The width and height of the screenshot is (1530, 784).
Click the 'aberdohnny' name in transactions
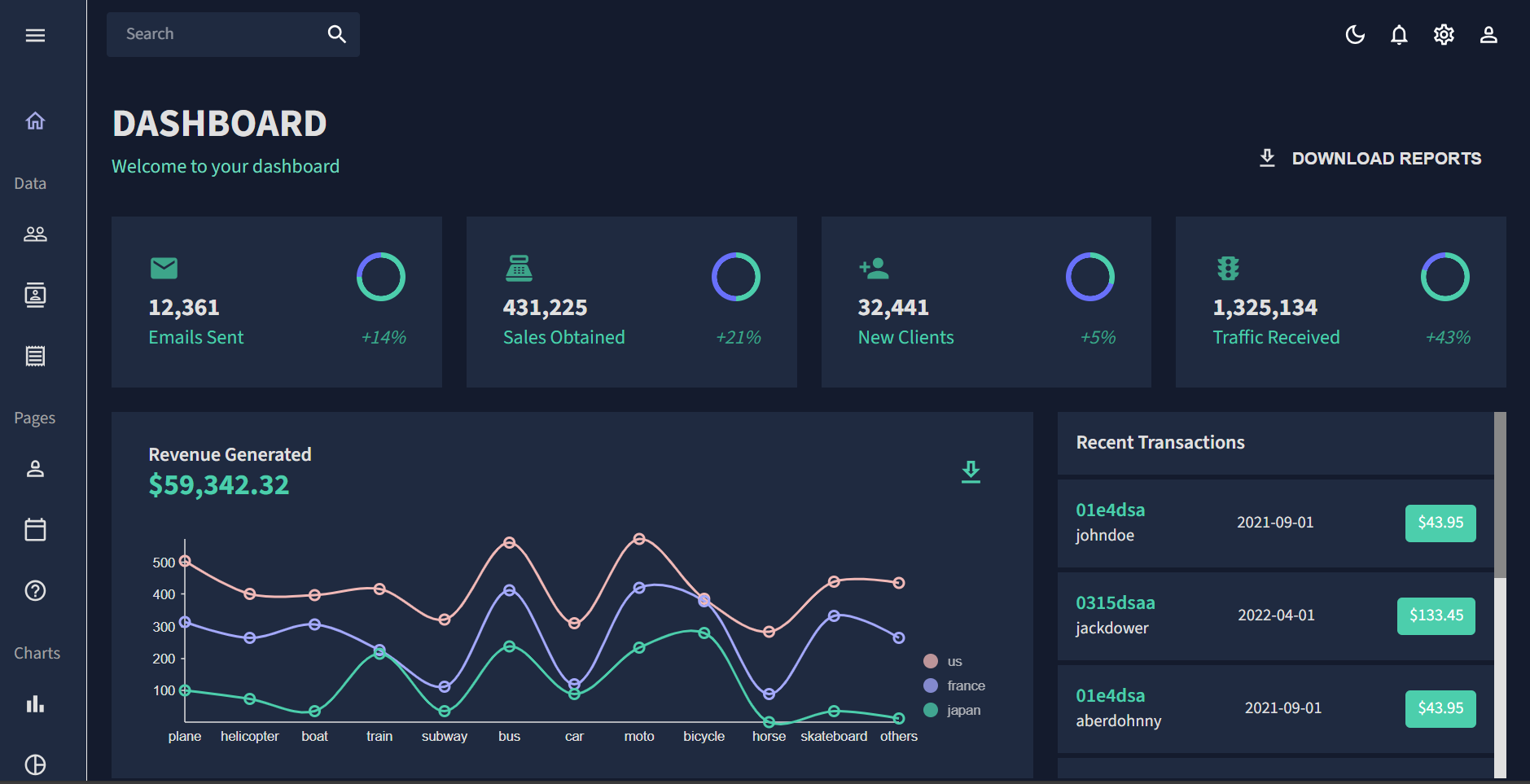1118,721
